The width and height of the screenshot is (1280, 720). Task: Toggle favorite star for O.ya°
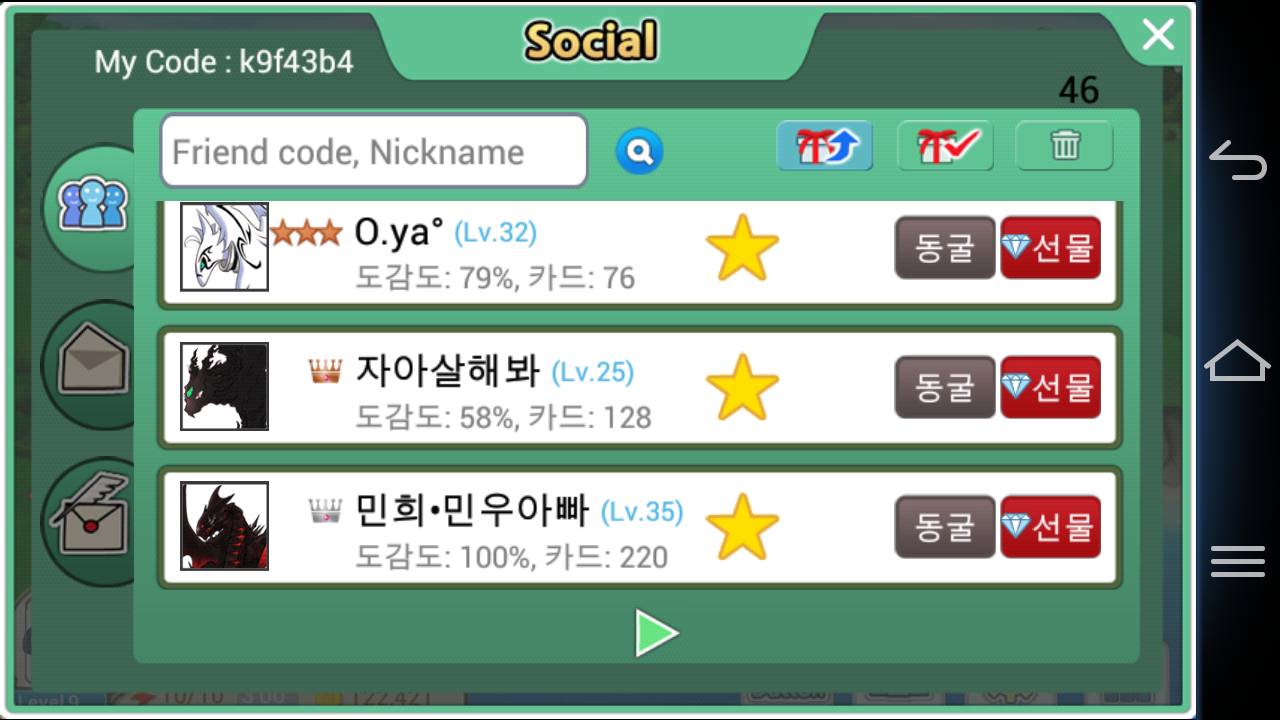coord(742,248)
